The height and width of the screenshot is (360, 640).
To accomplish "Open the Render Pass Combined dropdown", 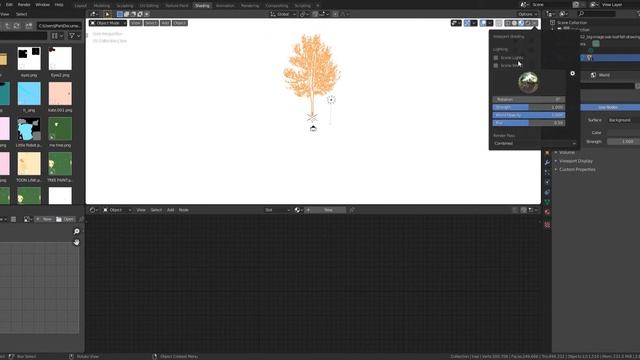I will point(534,143).
